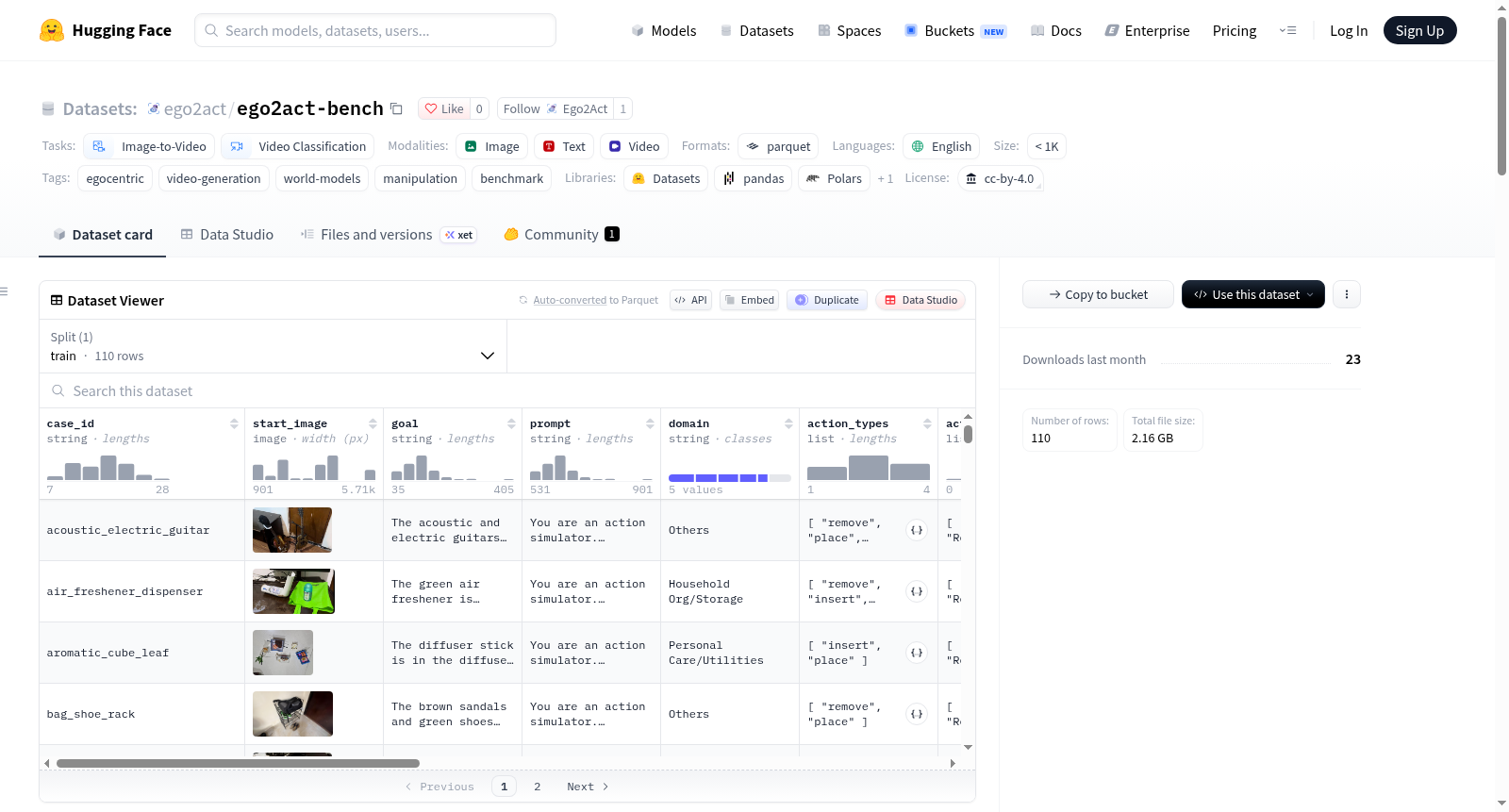
Task: Expand JSON braces for acoustic_electric_guitar action_types
Action: (917, 530)
